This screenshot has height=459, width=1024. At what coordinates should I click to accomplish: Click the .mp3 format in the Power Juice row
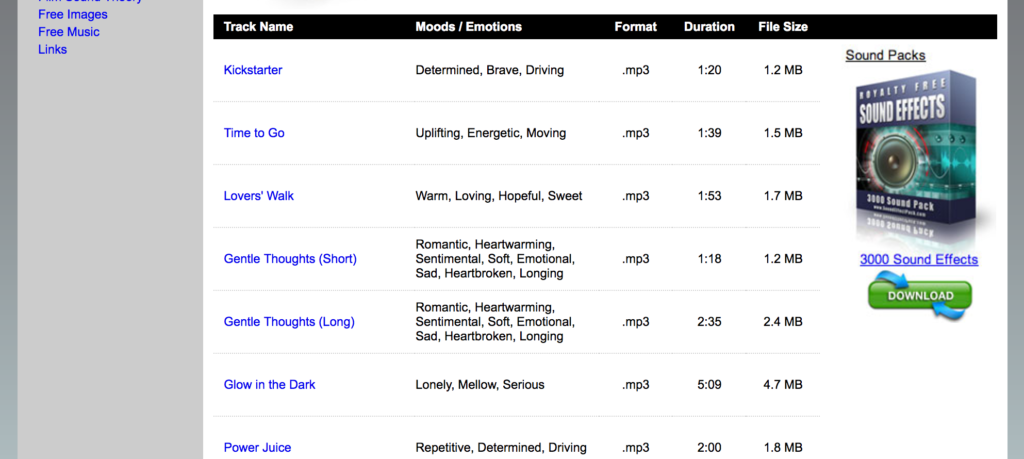635,447
